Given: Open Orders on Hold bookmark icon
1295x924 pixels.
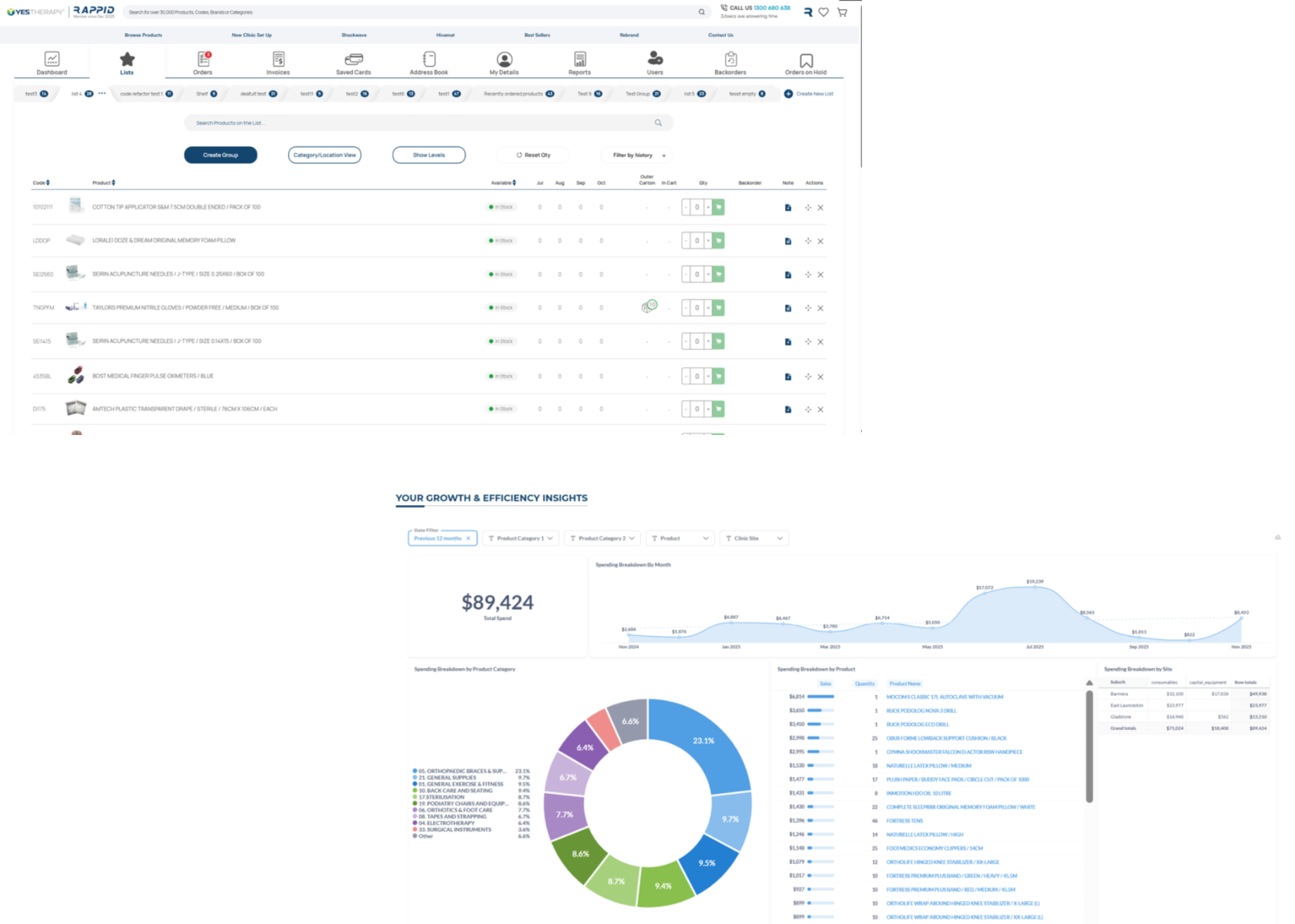Looking at the screenshot, I should point(806,60).
